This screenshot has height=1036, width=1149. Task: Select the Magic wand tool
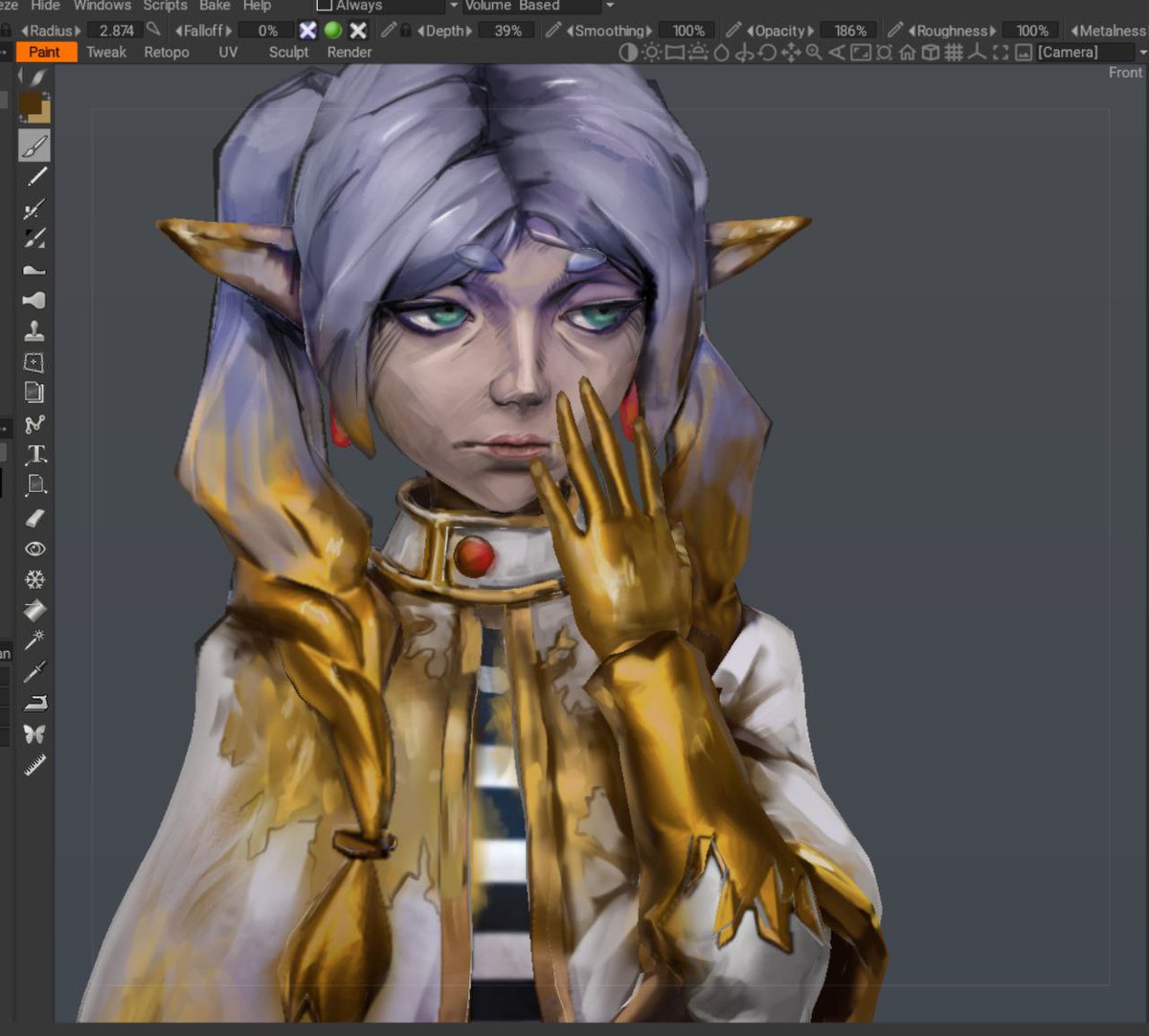tap(34, 641)
